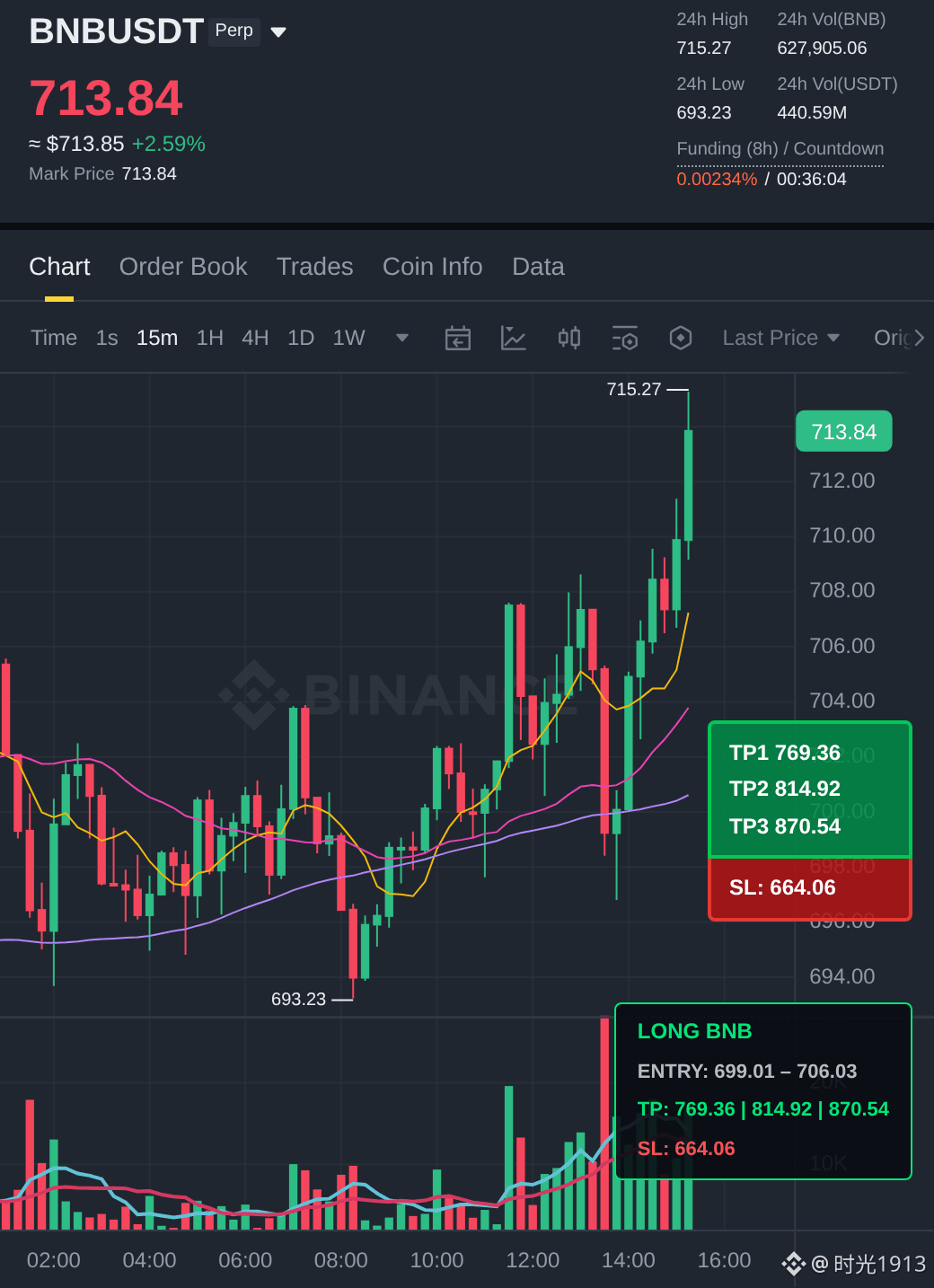934x1288 pixels.
Task: Click the 24h Vol(USDT) value 440.59M
Action: point(812,113)
